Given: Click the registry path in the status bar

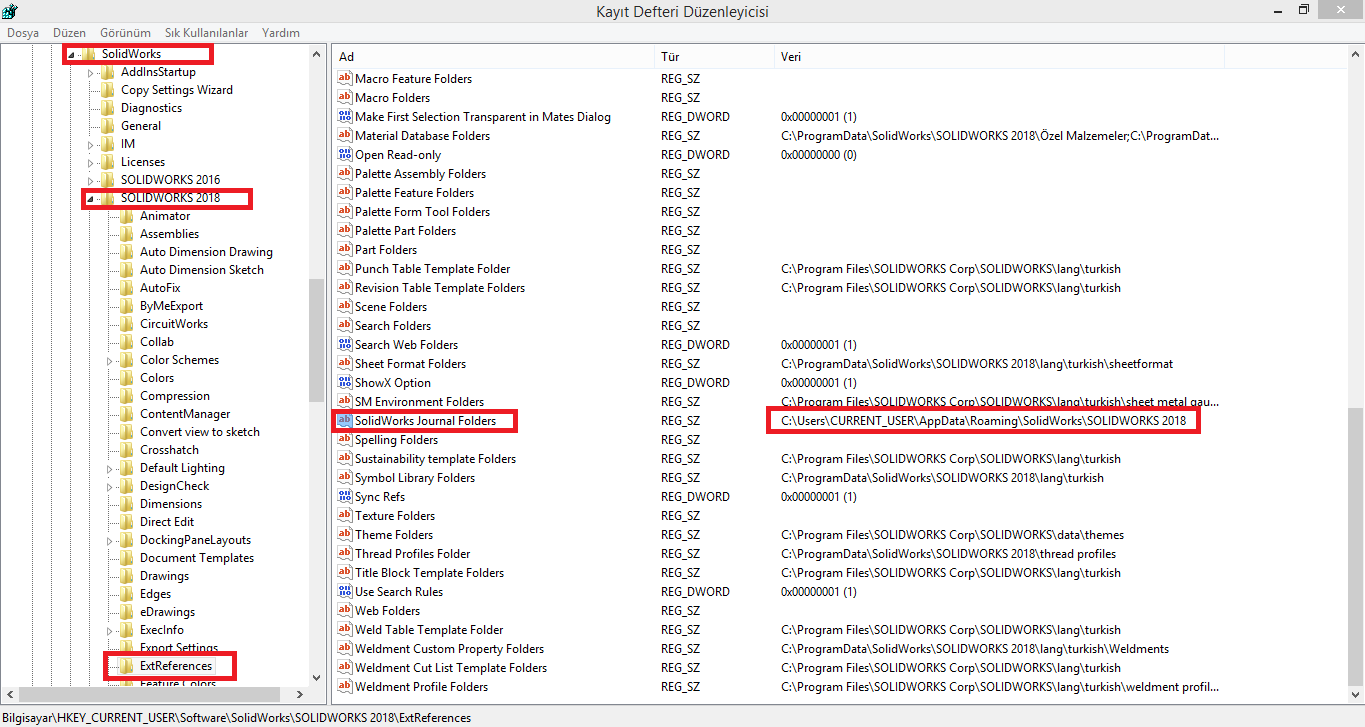Looking at the screenshot, I should [236, 718].
